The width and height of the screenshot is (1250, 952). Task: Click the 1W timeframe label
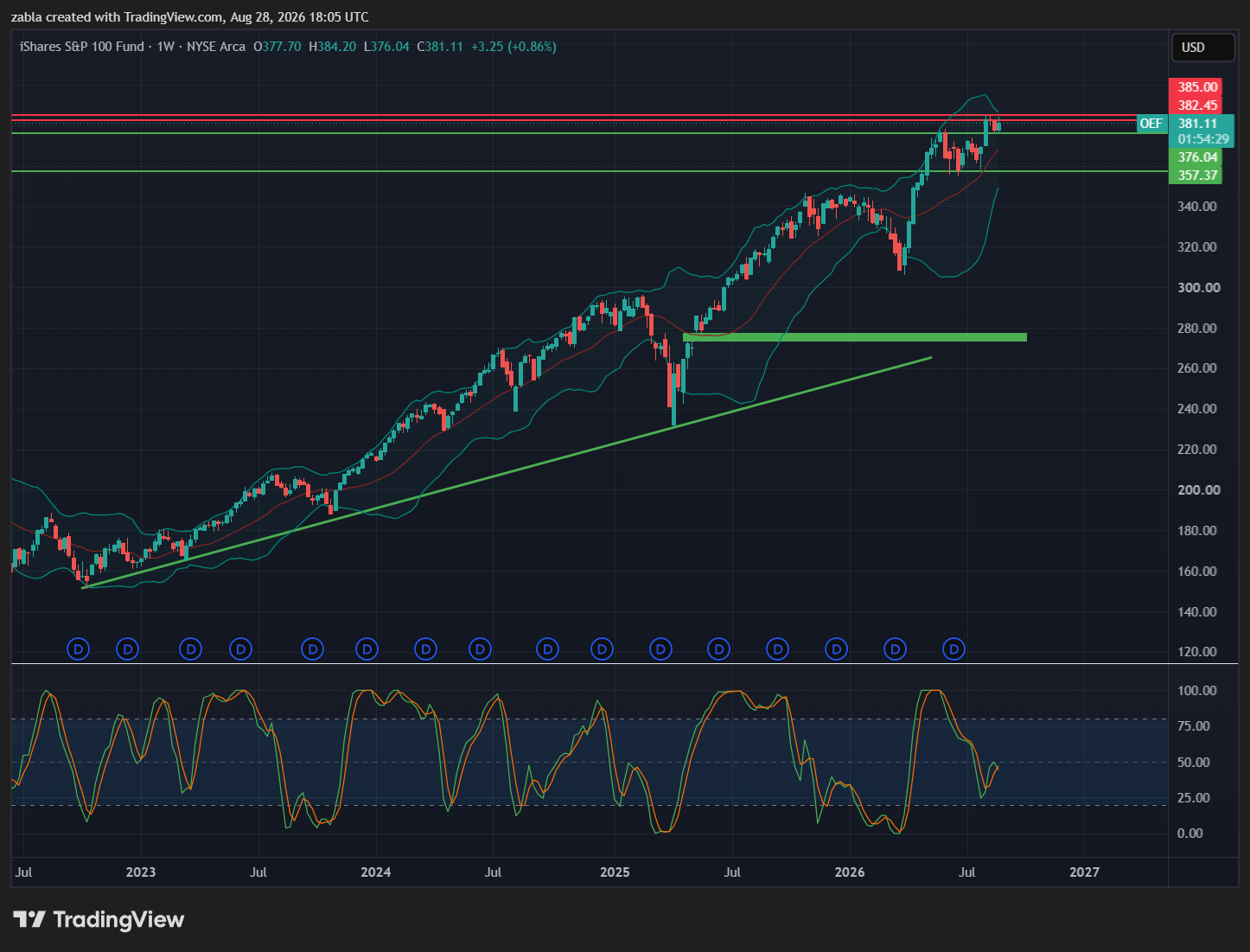(166, 47)
